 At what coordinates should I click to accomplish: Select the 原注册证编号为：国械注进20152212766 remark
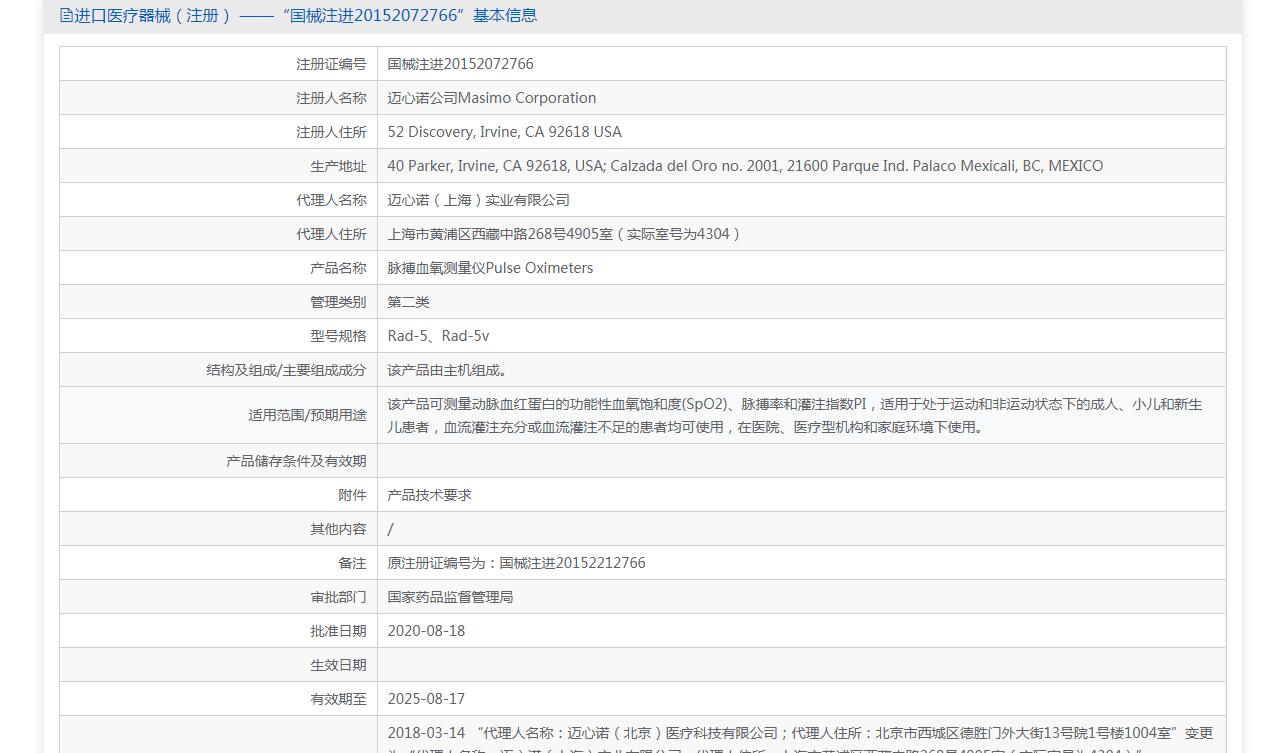click(x=517, y=563)
